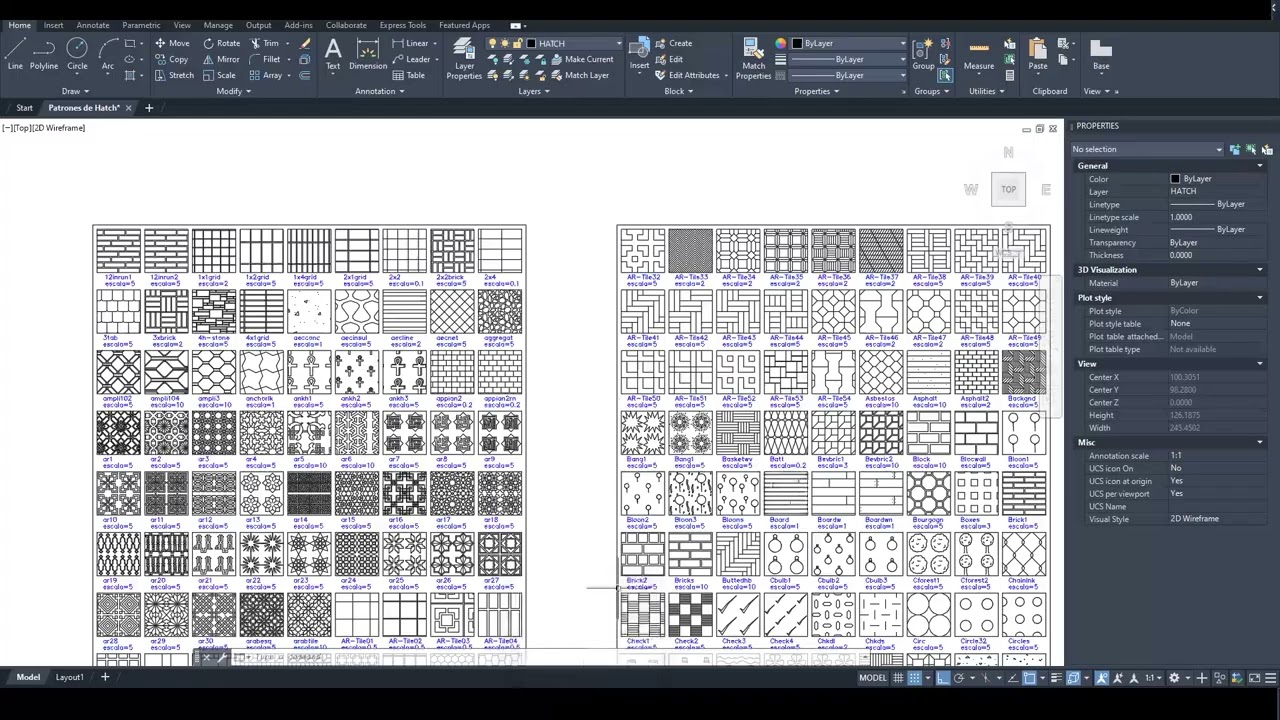
Task: Switch to the Layout1 tab
Action: tap(69, 678)
